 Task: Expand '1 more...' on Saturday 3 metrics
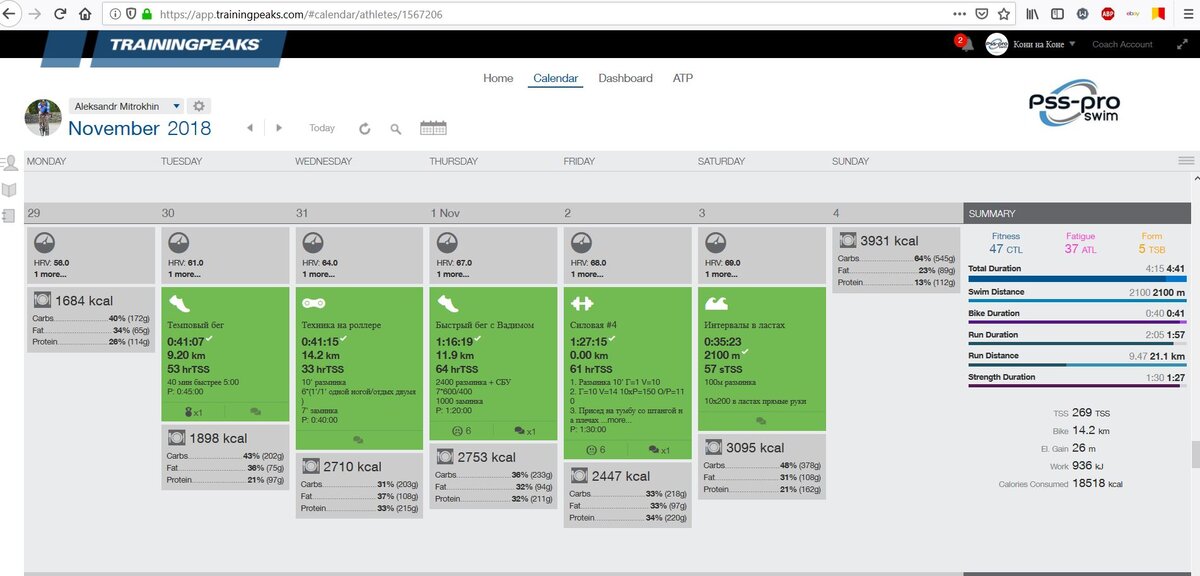pyautogui.click(x=722, y=274)
